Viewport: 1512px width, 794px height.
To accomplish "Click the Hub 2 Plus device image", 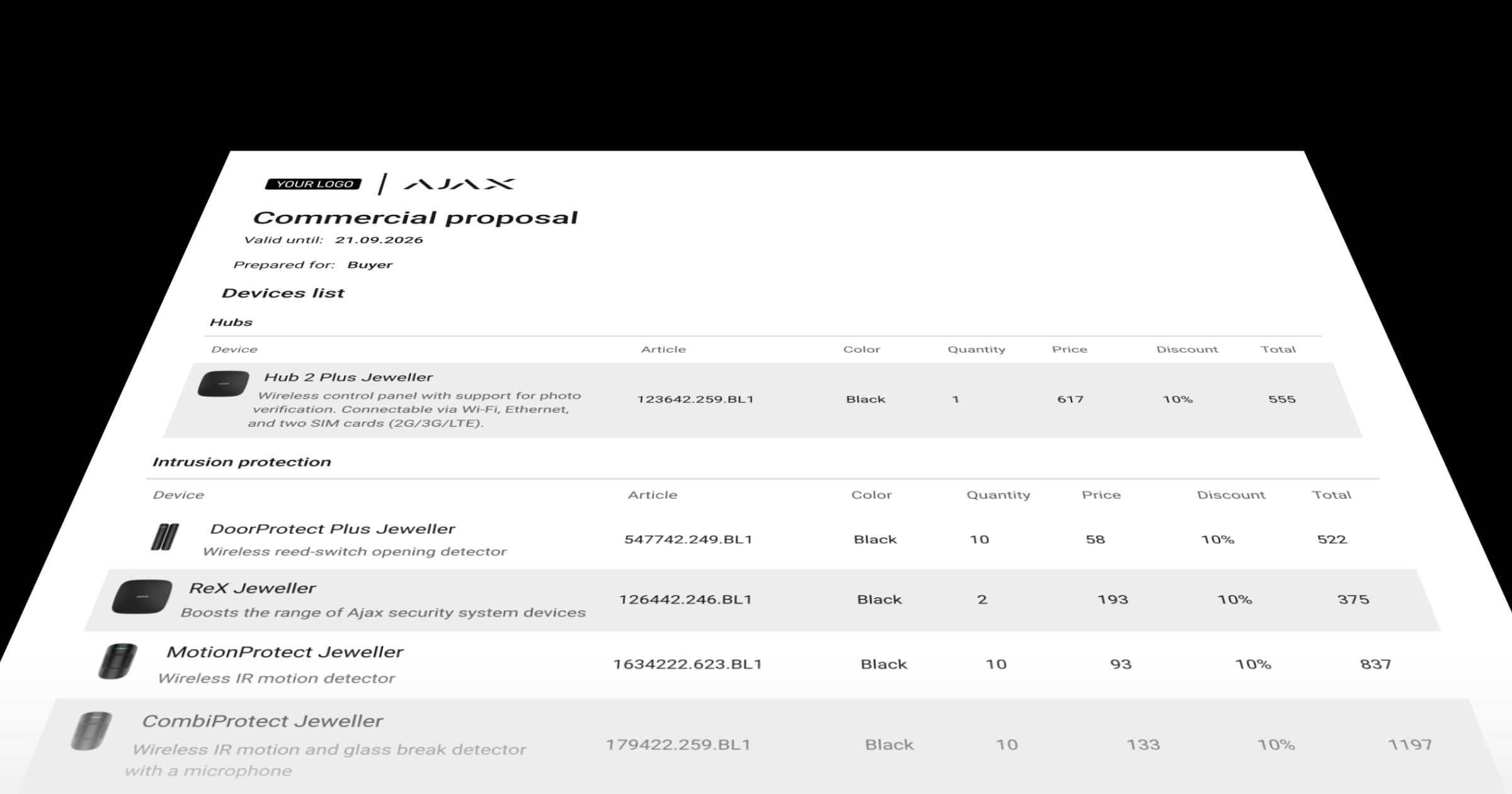I will click(222, 384).
